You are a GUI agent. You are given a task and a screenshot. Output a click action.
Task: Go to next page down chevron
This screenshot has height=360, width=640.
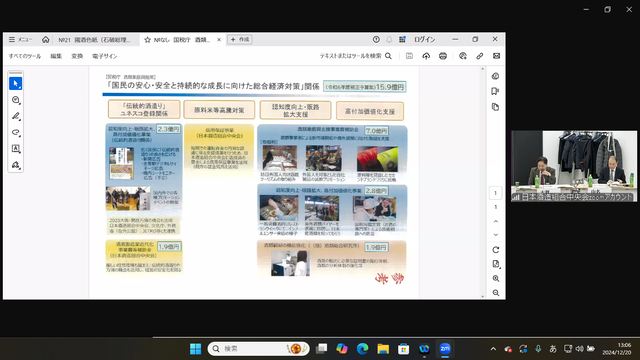(x=496, y=235)
